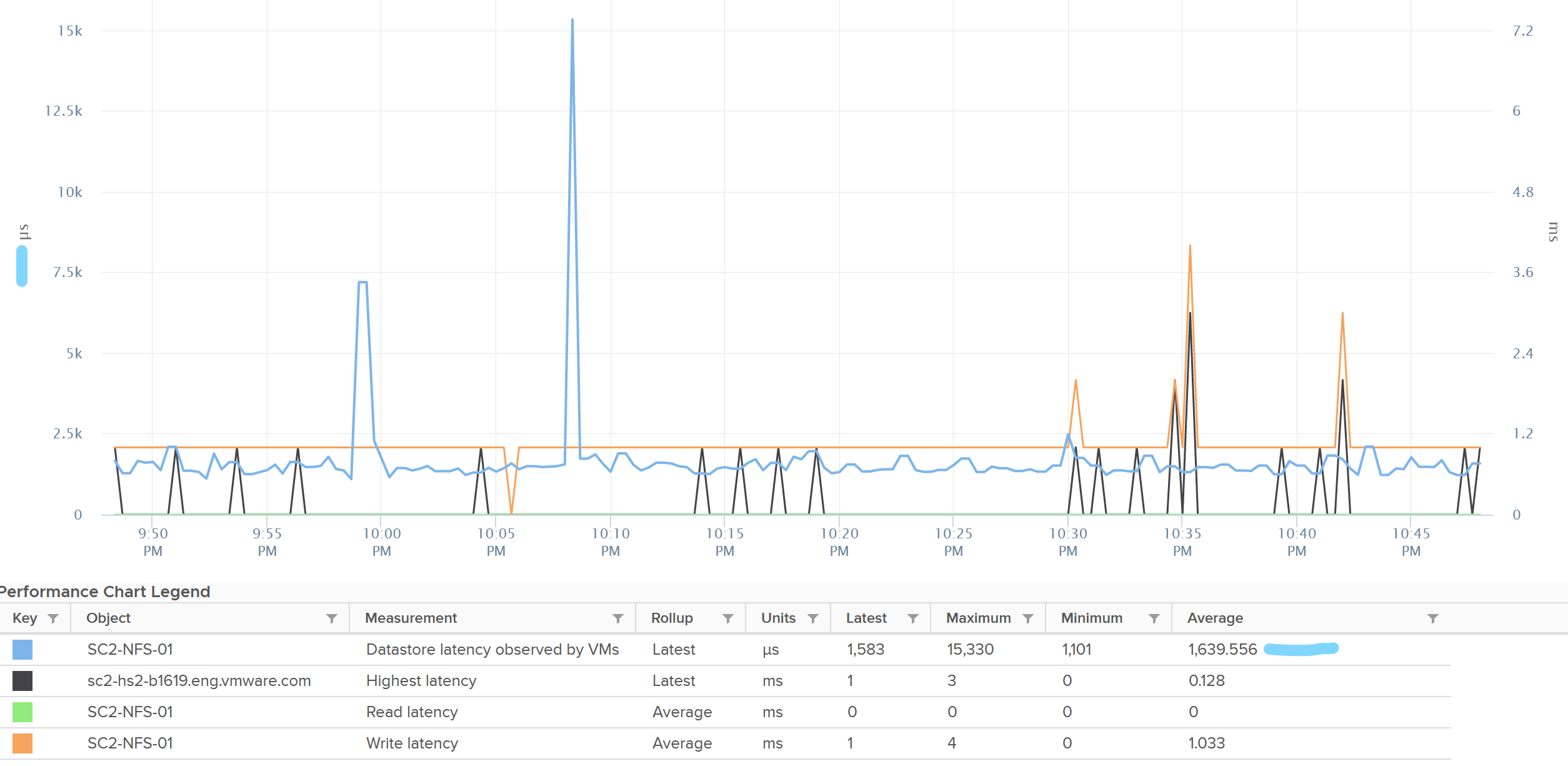The image size is (1568, 766).
Task: Open filter icon for Units column
Action: (x=813, y=618)
